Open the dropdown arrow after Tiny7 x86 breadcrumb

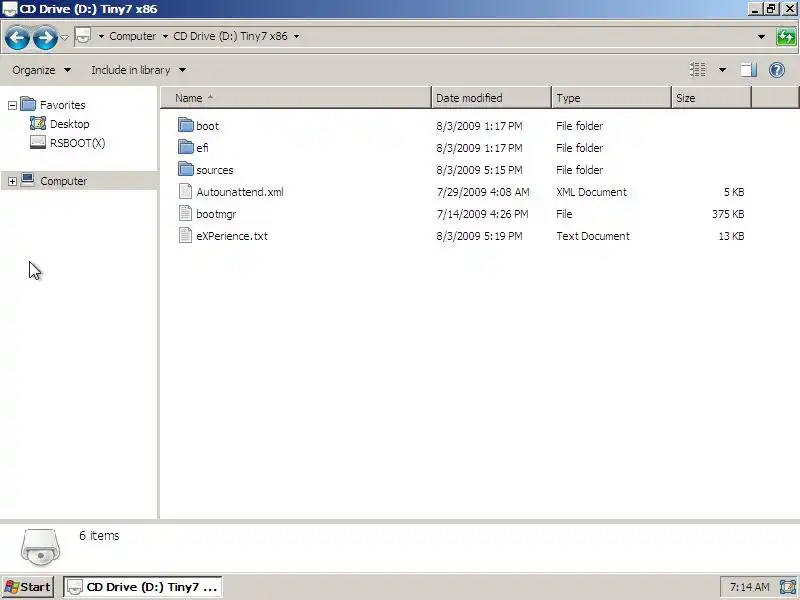(296, 36)
